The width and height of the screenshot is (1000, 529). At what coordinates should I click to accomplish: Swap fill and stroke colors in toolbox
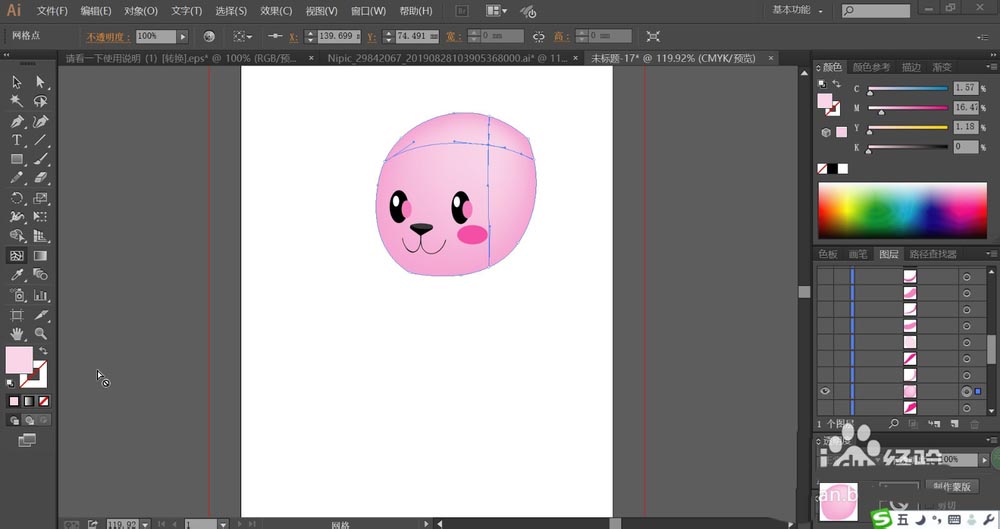[43, 351]
